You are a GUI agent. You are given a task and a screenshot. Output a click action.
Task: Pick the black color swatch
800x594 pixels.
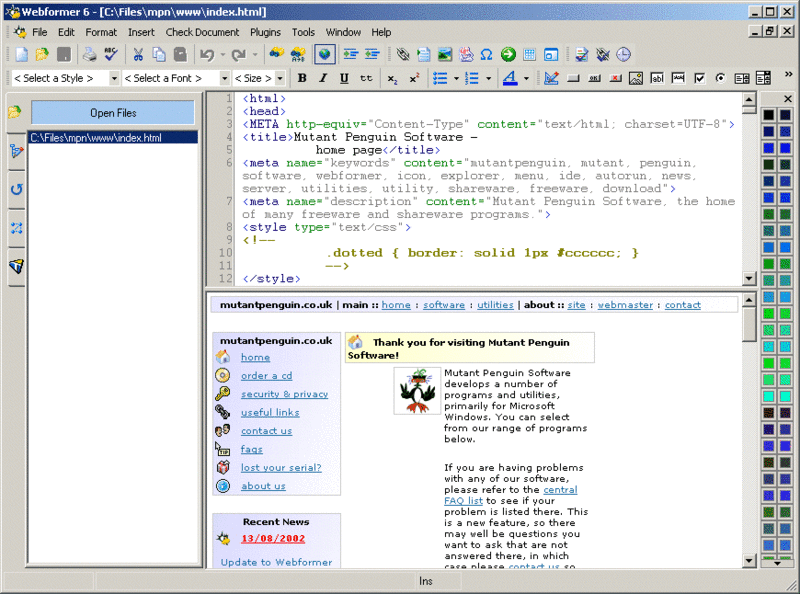(769, 115)
